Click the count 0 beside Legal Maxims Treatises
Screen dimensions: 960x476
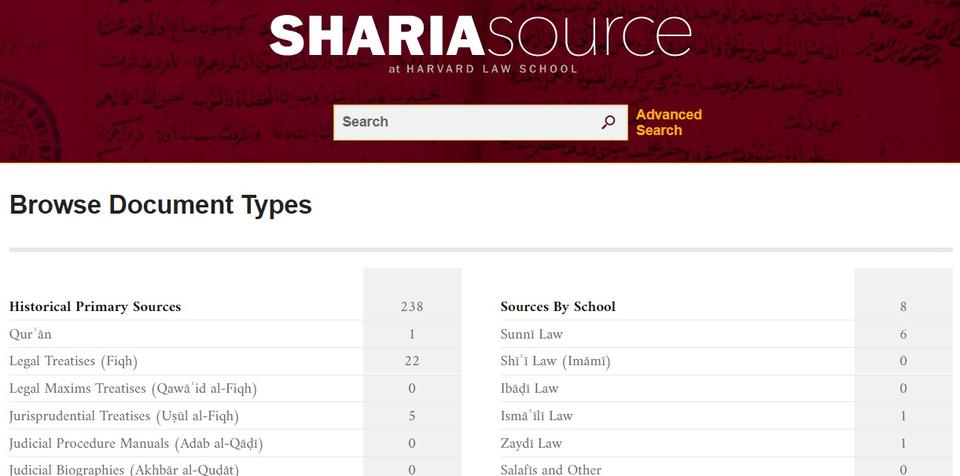tap(412, 388)
